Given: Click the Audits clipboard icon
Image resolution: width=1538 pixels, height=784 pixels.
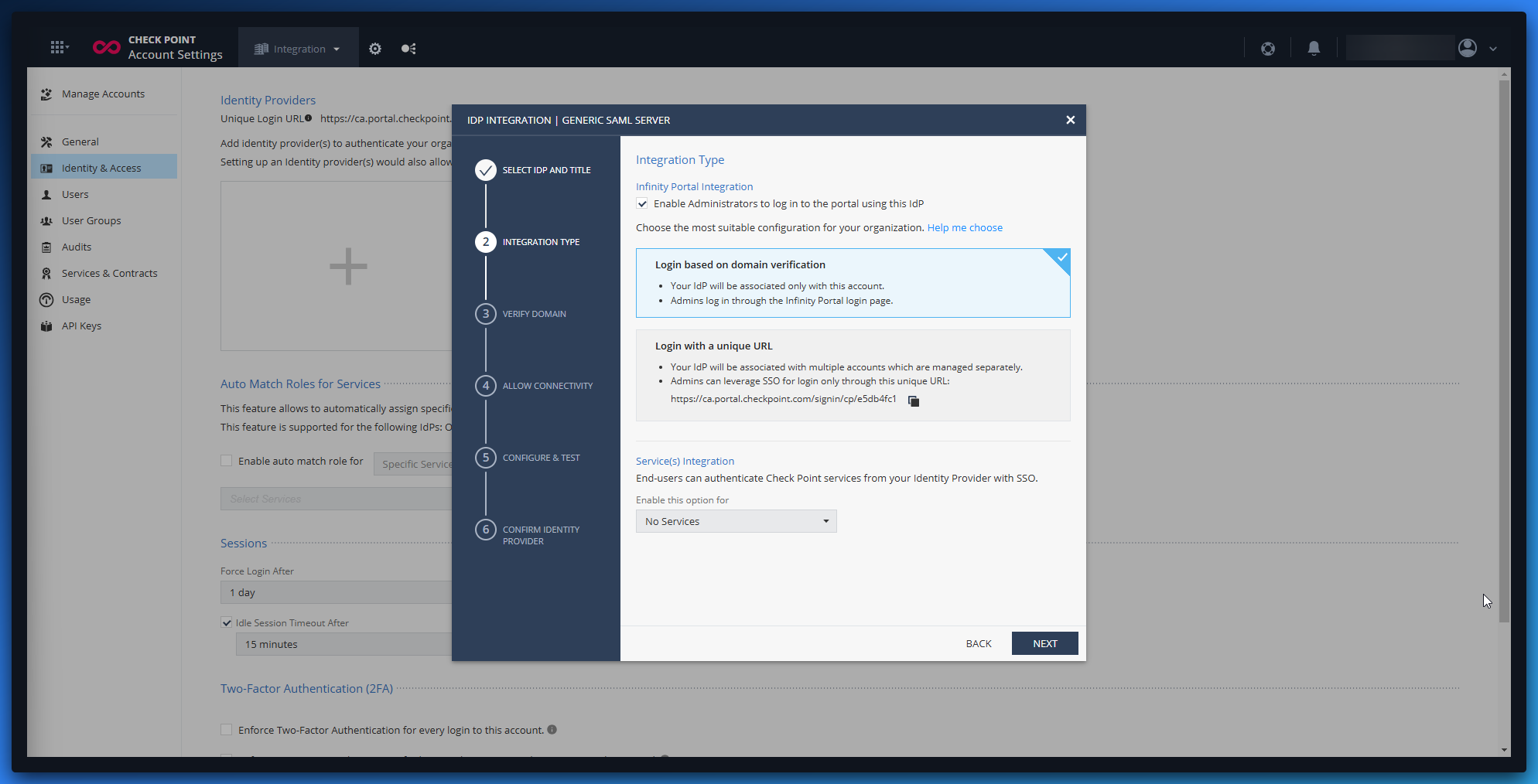Looking at the screenshot, I should [46, 247].
